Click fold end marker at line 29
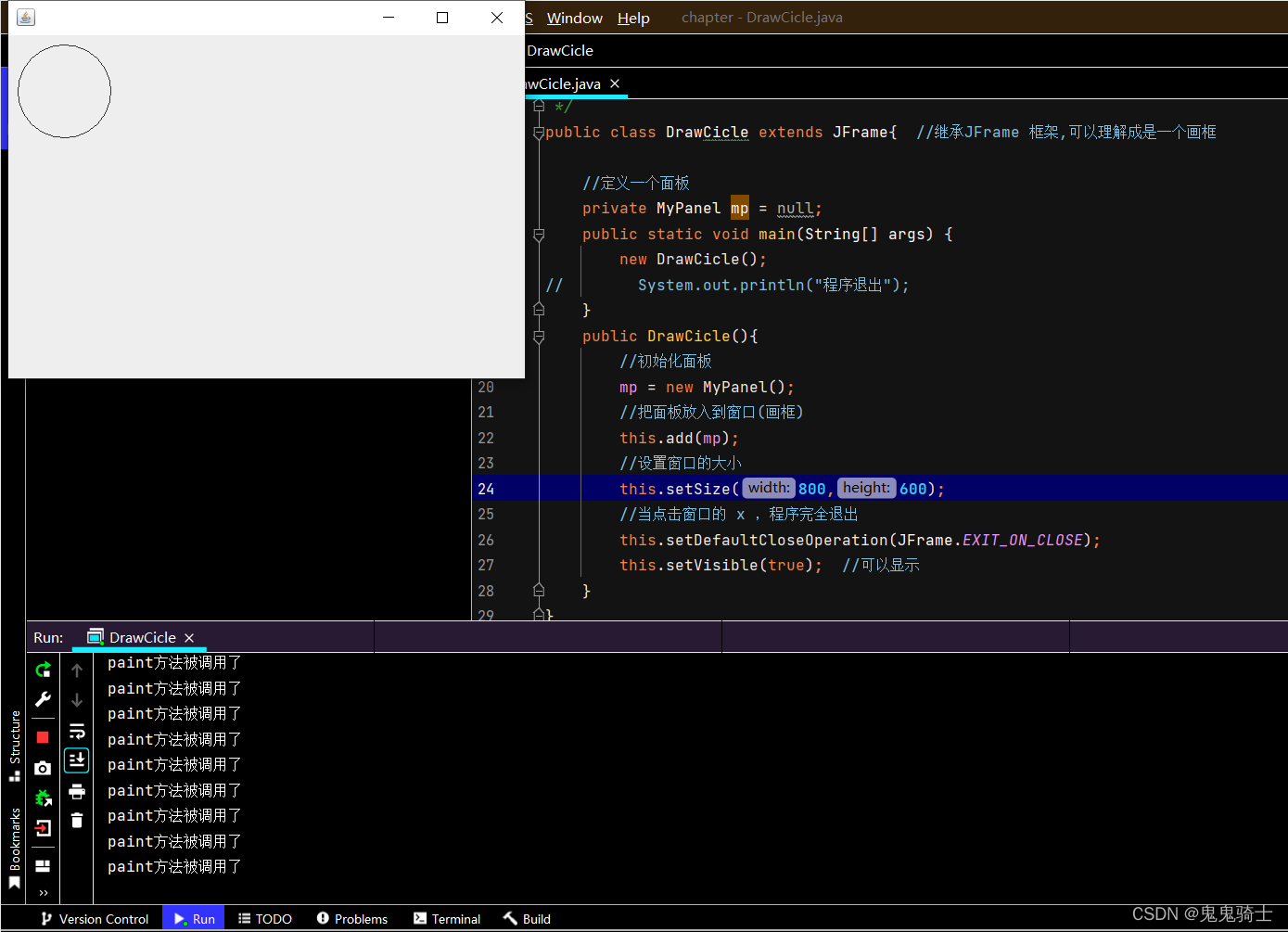This screenshot has height=932, width=1288. point(539,615)
